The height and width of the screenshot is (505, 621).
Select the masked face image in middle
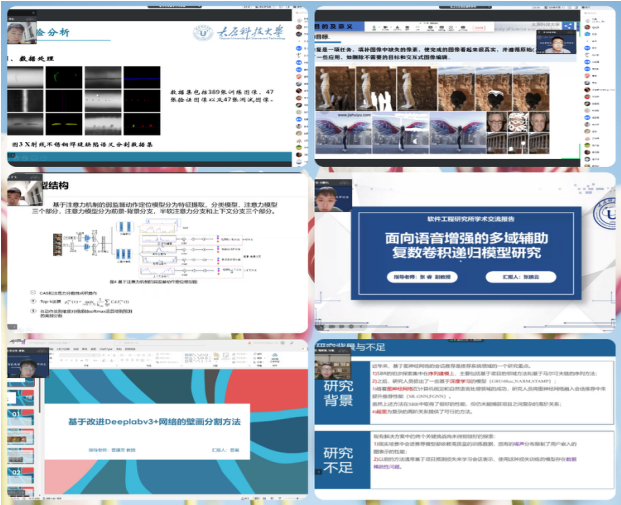click(x=518, y=122)
